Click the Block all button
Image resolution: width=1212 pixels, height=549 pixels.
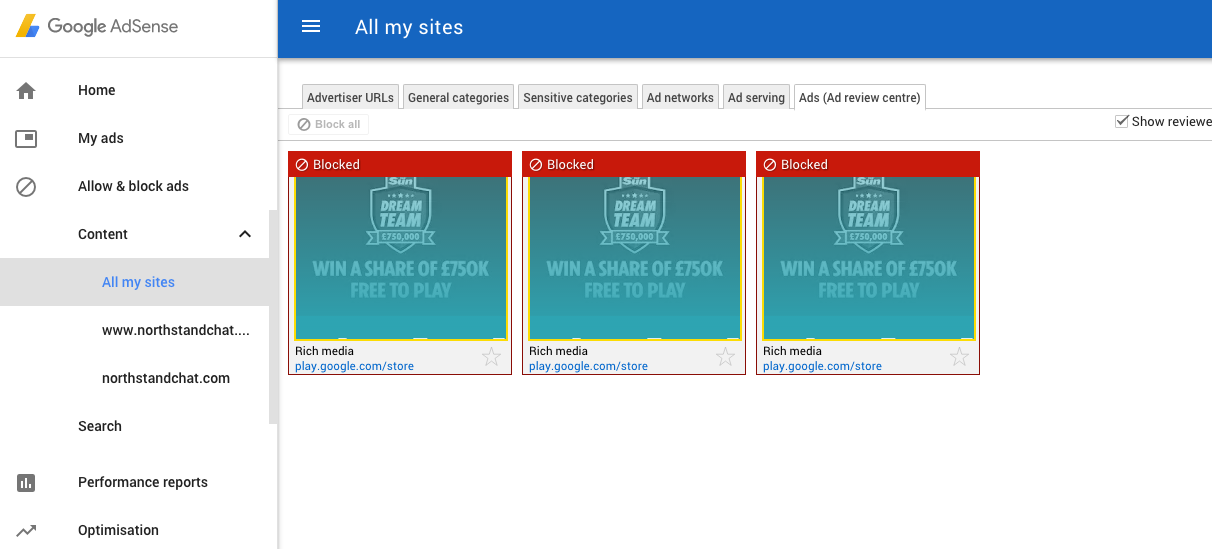[328, 124]
